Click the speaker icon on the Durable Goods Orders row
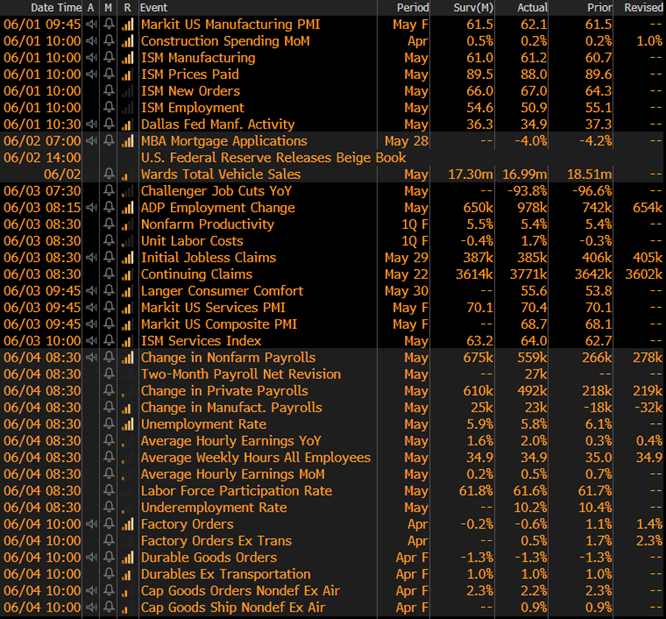666x619 pixels. click(x=91, y=558)
